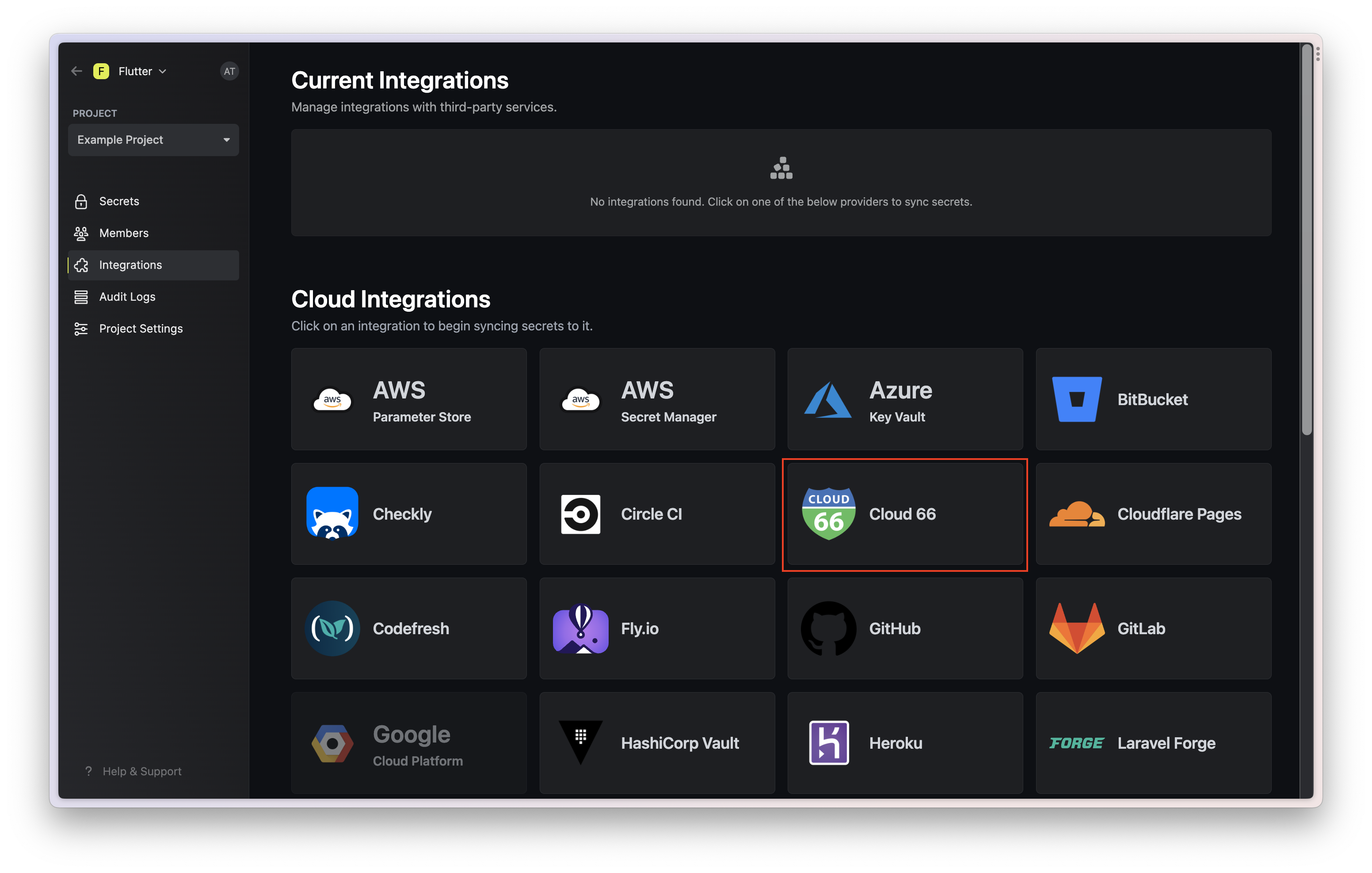Select the Azure Key Vault logo
The width and height of the screenshot is (1372, 873).
[828, 400]
